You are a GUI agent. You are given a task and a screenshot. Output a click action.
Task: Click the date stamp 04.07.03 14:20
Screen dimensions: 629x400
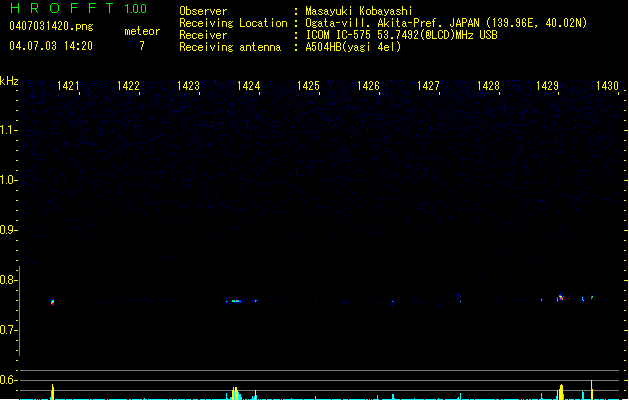(51, 46)
